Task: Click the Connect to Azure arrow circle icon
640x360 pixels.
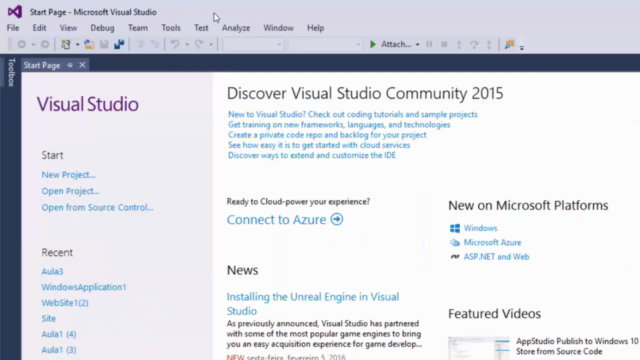Action: [x=337, y=219]
